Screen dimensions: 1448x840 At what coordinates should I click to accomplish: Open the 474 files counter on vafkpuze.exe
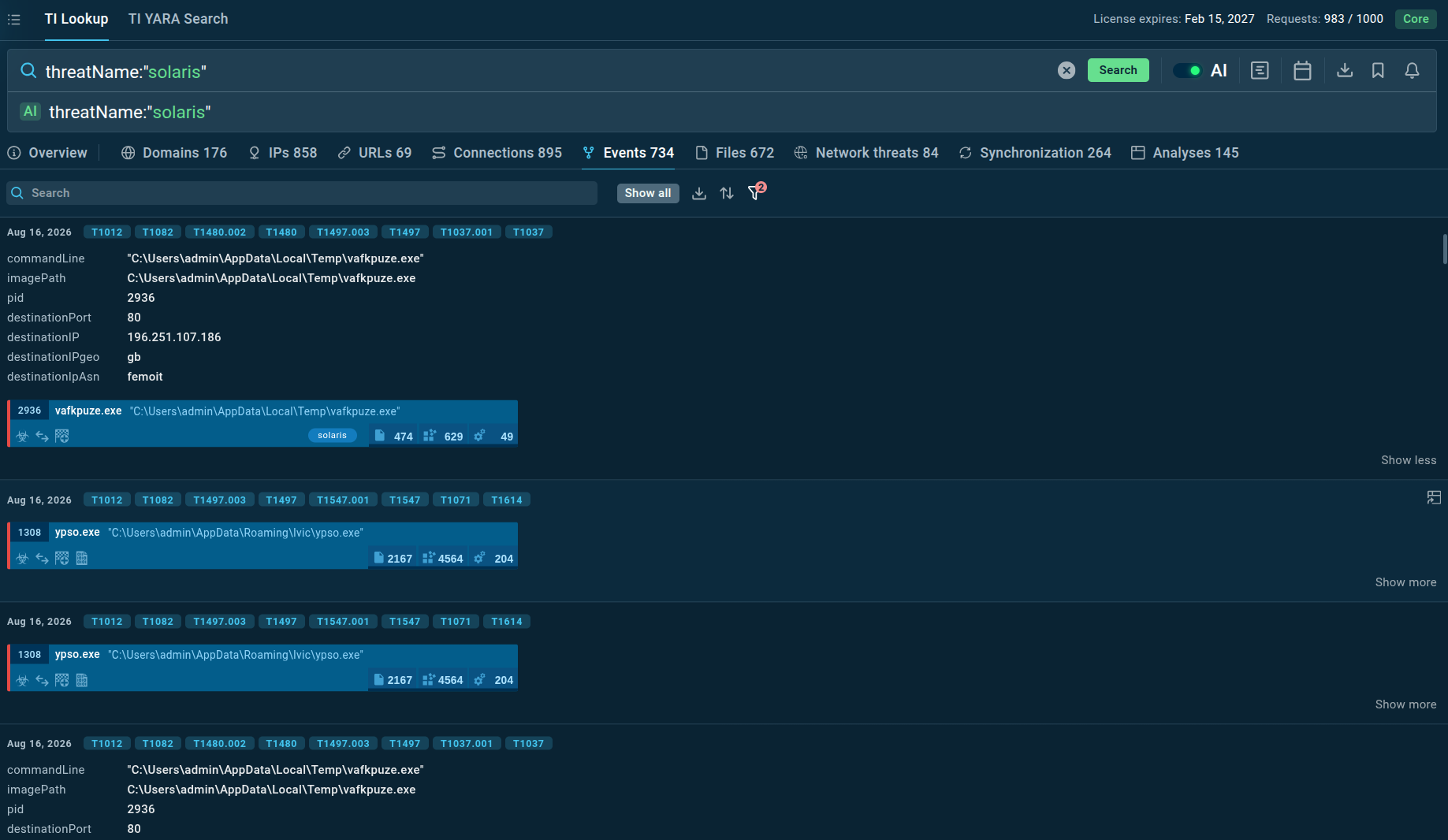click(393, 436)
